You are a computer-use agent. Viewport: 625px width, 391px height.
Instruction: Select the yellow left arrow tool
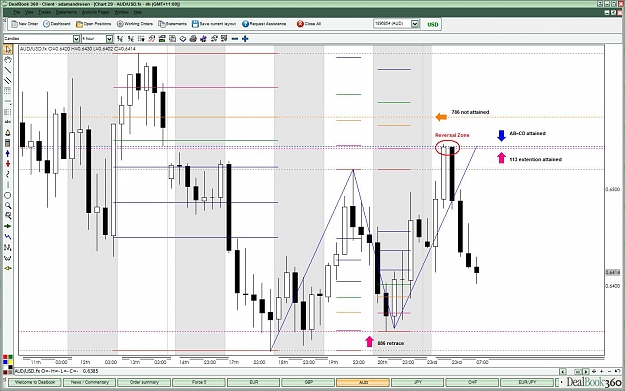point(8,268)
